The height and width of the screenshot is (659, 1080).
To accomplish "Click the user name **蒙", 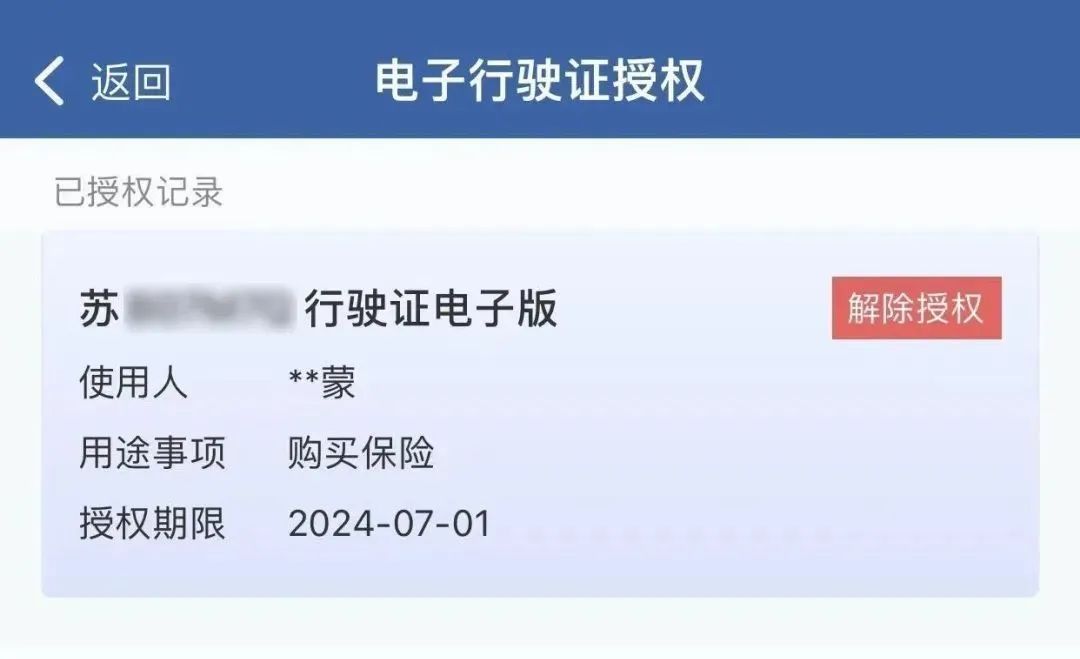I will (x=322, y=382).
